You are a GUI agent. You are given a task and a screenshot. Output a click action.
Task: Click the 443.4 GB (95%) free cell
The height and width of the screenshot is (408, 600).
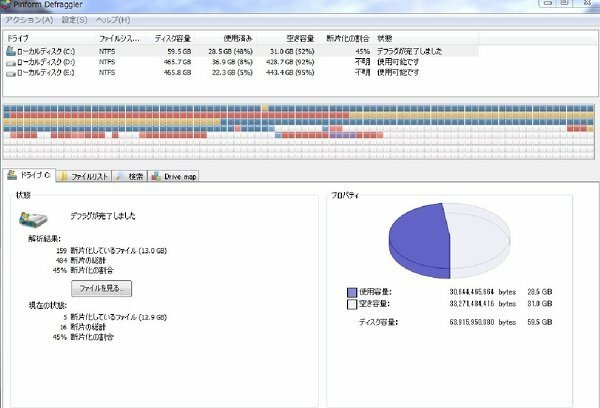290,72
